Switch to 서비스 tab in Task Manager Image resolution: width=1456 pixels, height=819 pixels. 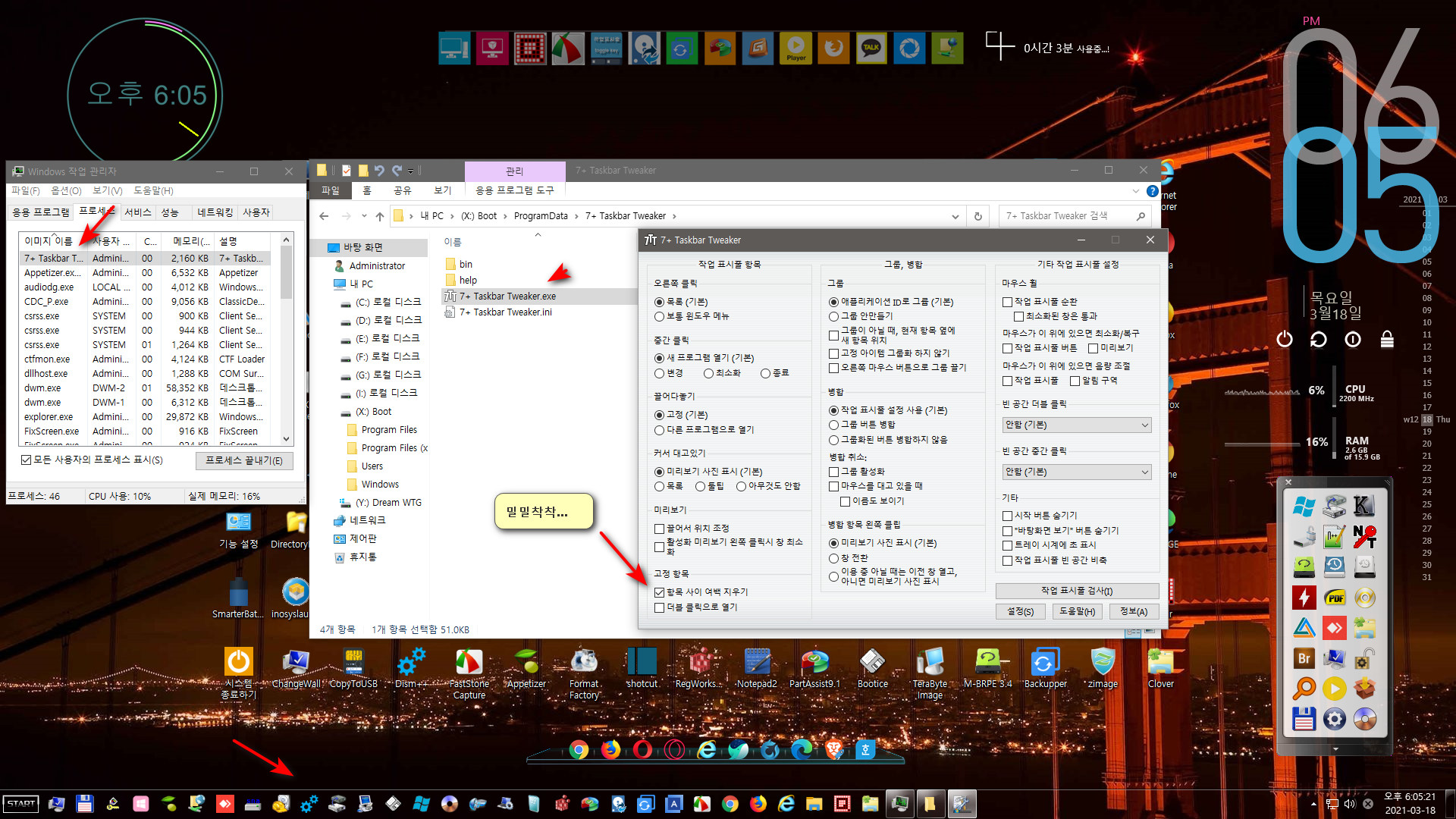137,212
